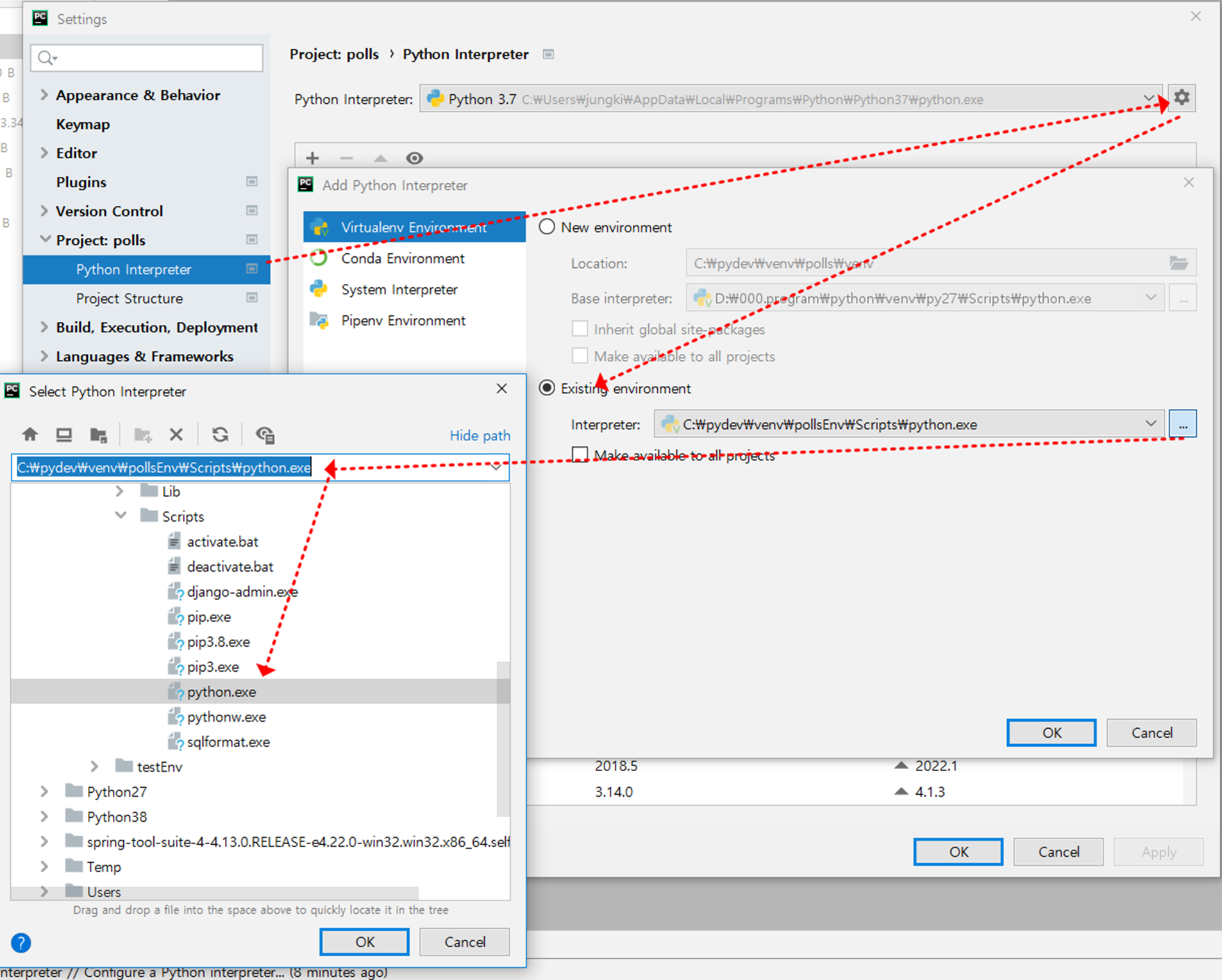Expand Version Control settings section

coord(44,210)
